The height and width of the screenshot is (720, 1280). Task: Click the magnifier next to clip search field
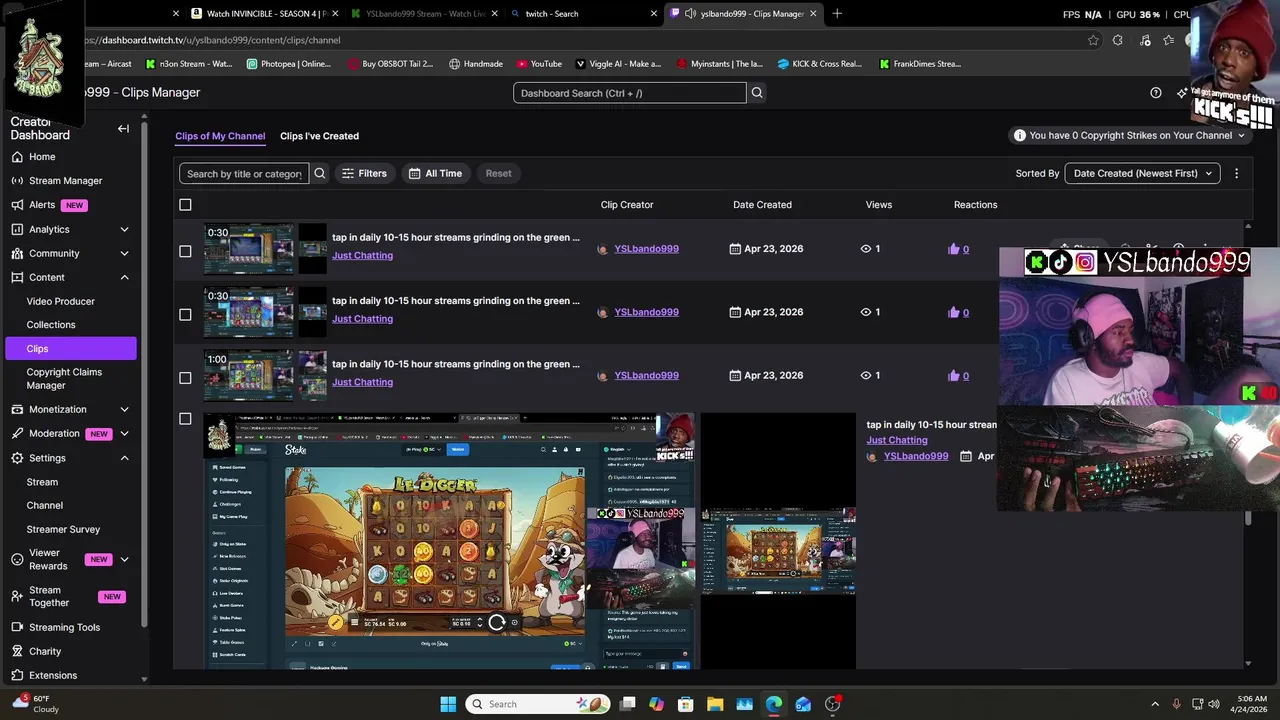point(320,173)
